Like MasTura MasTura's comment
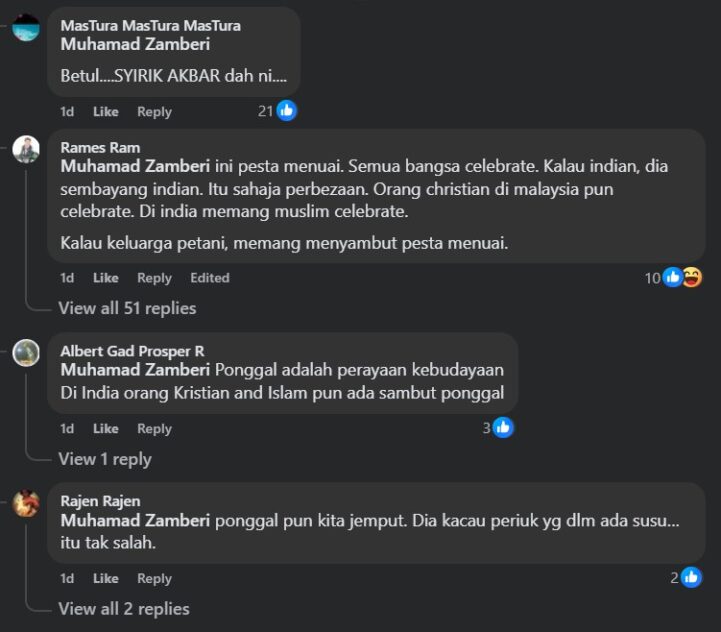The height and width of the screenshot is (632, 721). coord(106,112)
